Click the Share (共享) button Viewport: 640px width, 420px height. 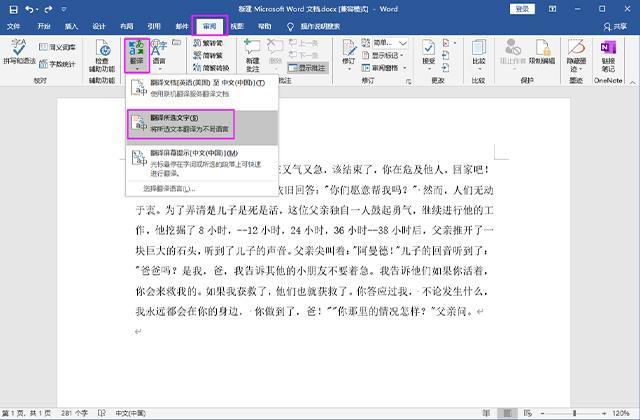click(x=615, y=27)
